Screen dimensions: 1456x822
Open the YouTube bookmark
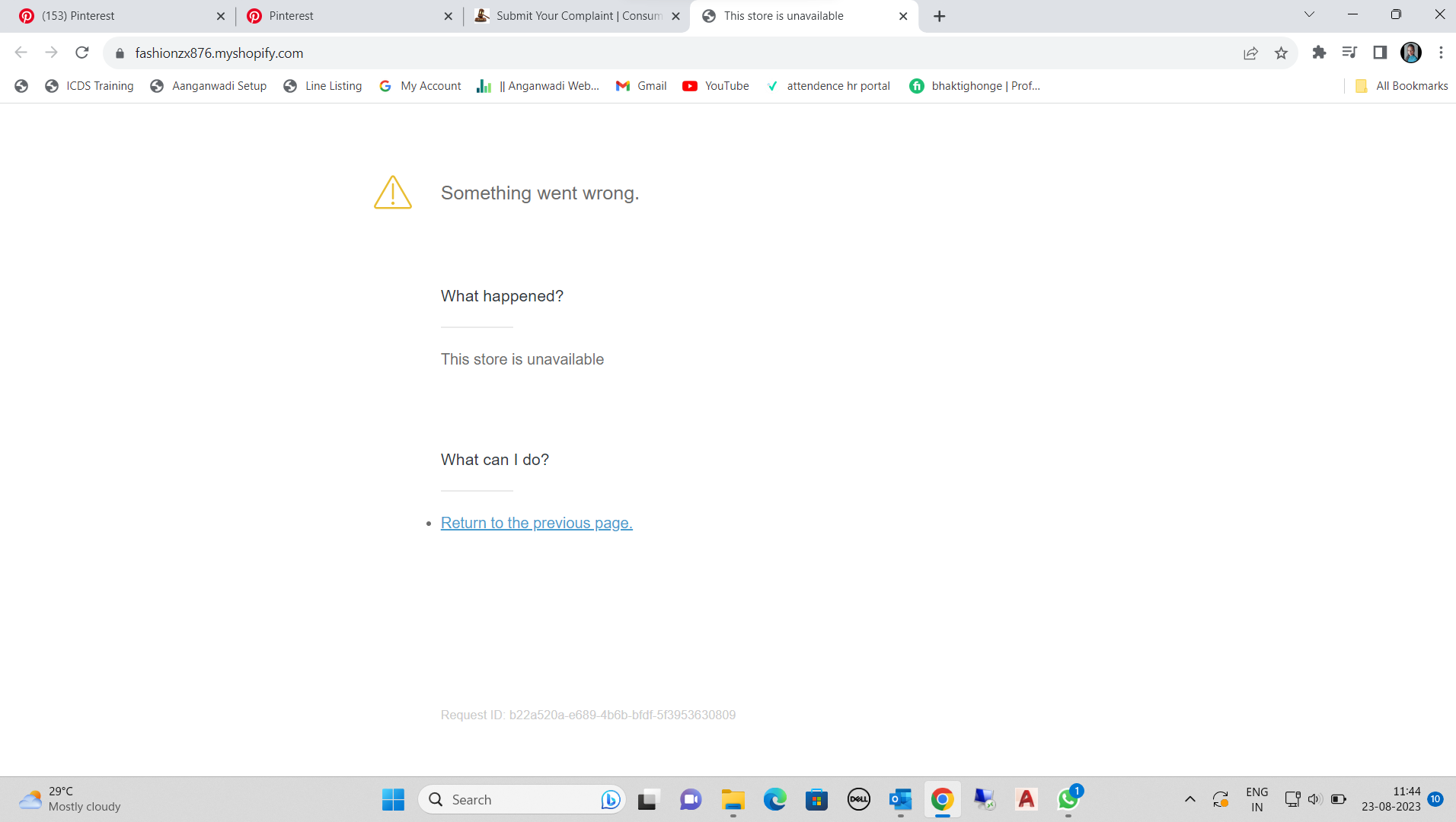(x=716, y=86)
